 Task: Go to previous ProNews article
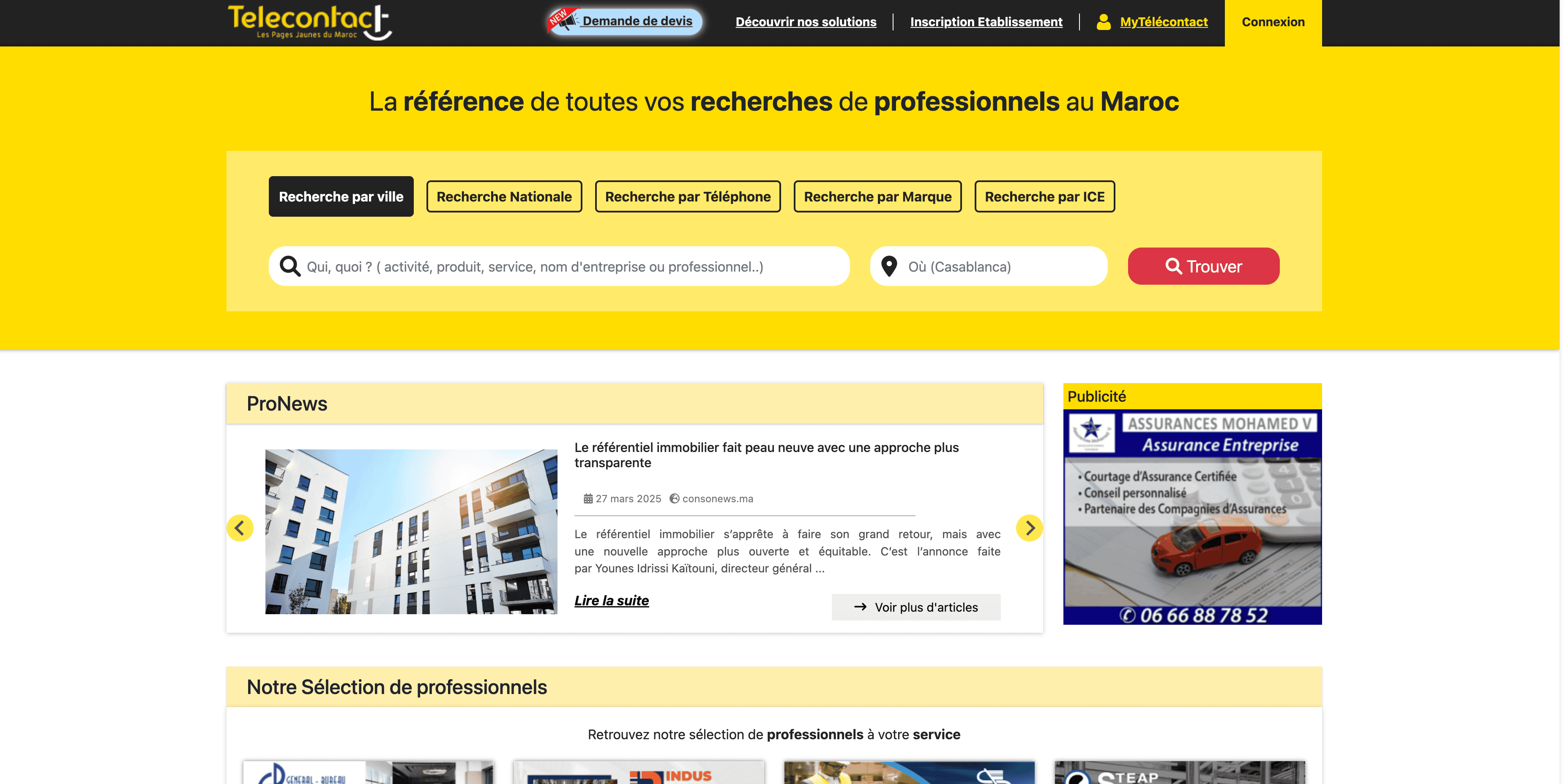tap(240, 528)
